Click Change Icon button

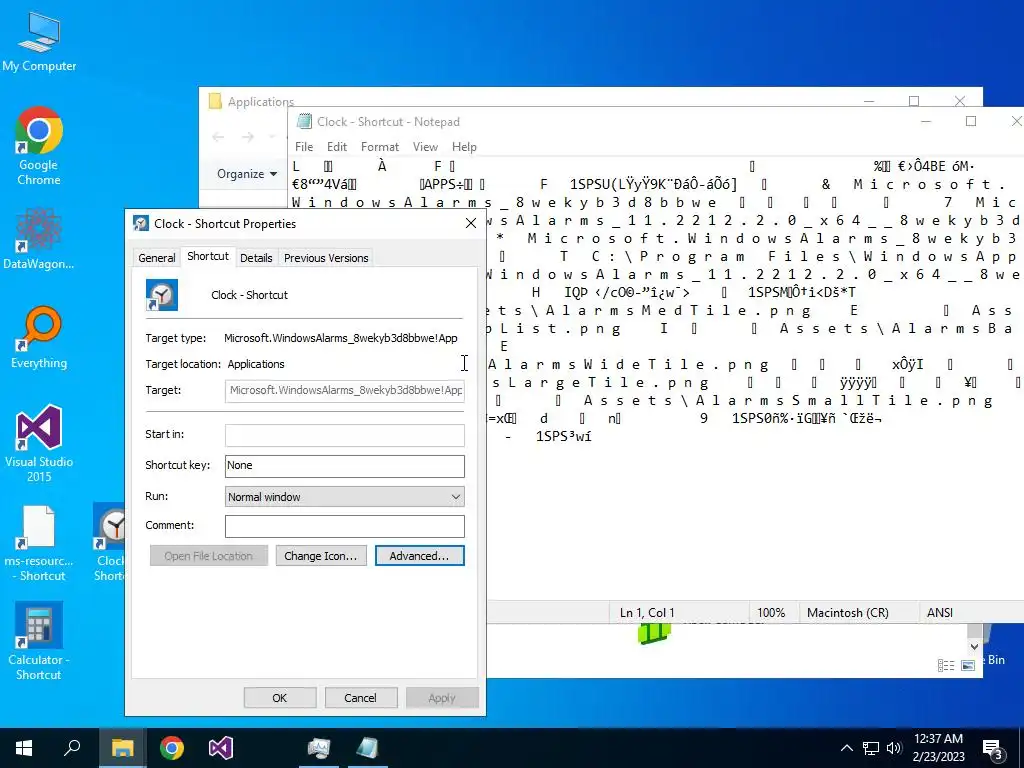click(x=321, y=556)
